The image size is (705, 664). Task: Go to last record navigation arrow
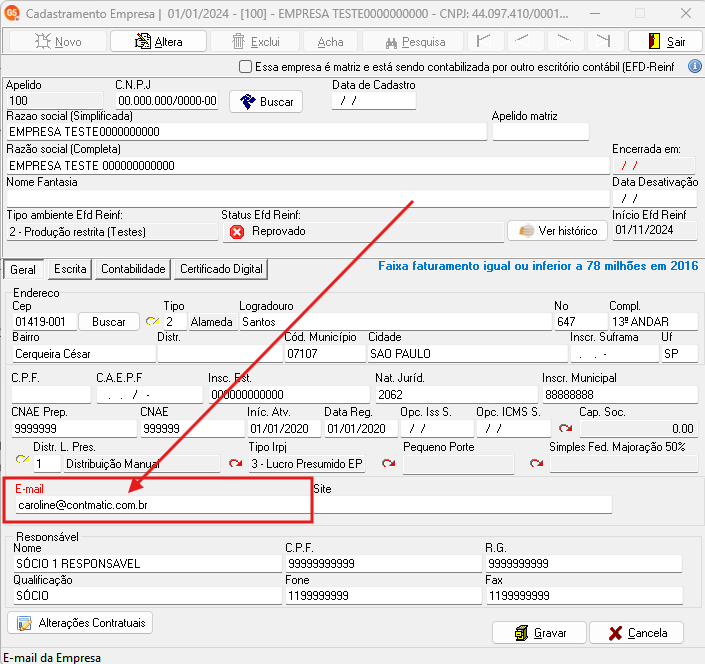pos(604,42)
